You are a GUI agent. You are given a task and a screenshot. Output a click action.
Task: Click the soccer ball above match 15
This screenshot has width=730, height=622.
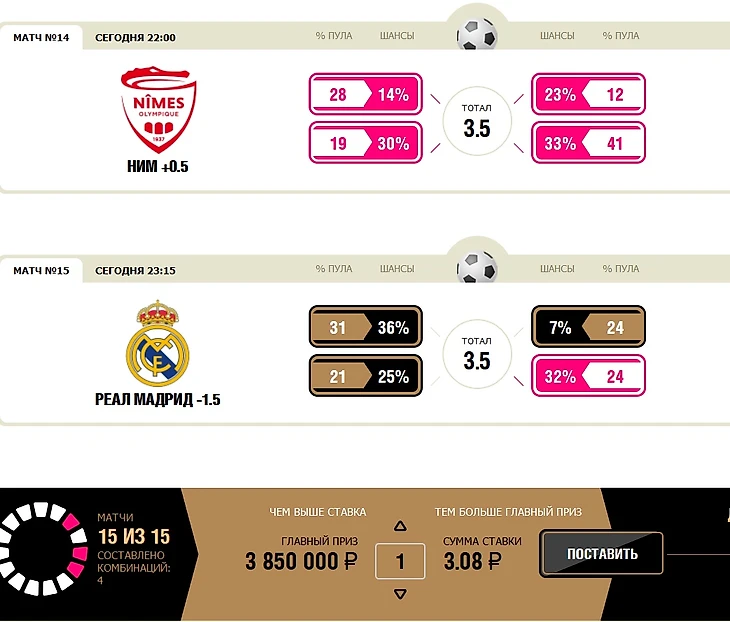pyautogui.click(x=477, y=266)
